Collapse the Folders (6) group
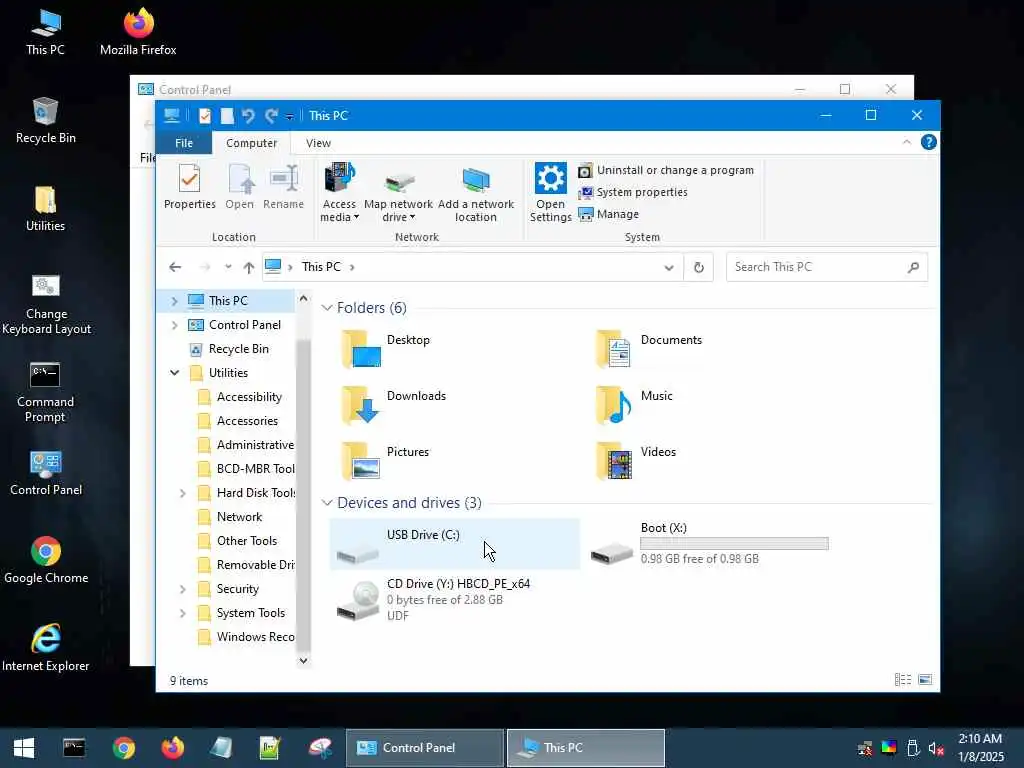1024x768 pixels. (327, 308)
